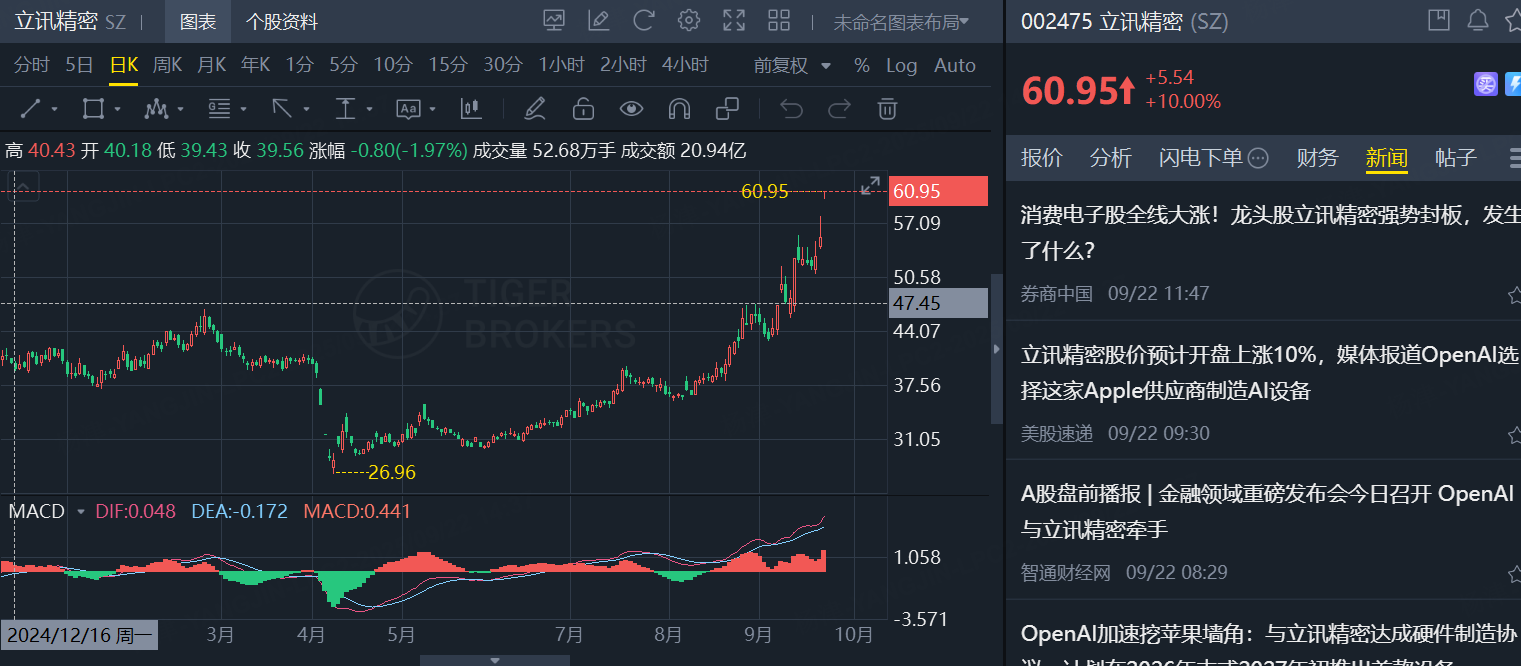
Task: Click the purple buy trade icon
Action: (1486, 84)
